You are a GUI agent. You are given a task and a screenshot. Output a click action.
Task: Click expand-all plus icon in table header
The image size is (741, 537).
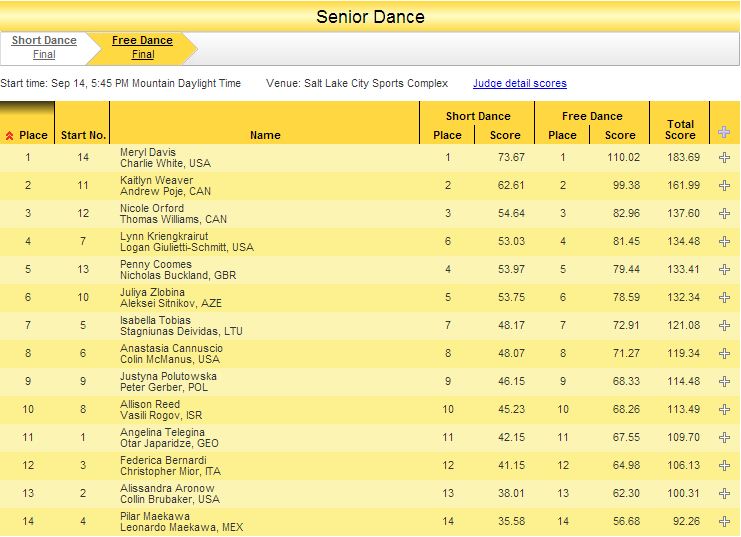click(724, 132)
